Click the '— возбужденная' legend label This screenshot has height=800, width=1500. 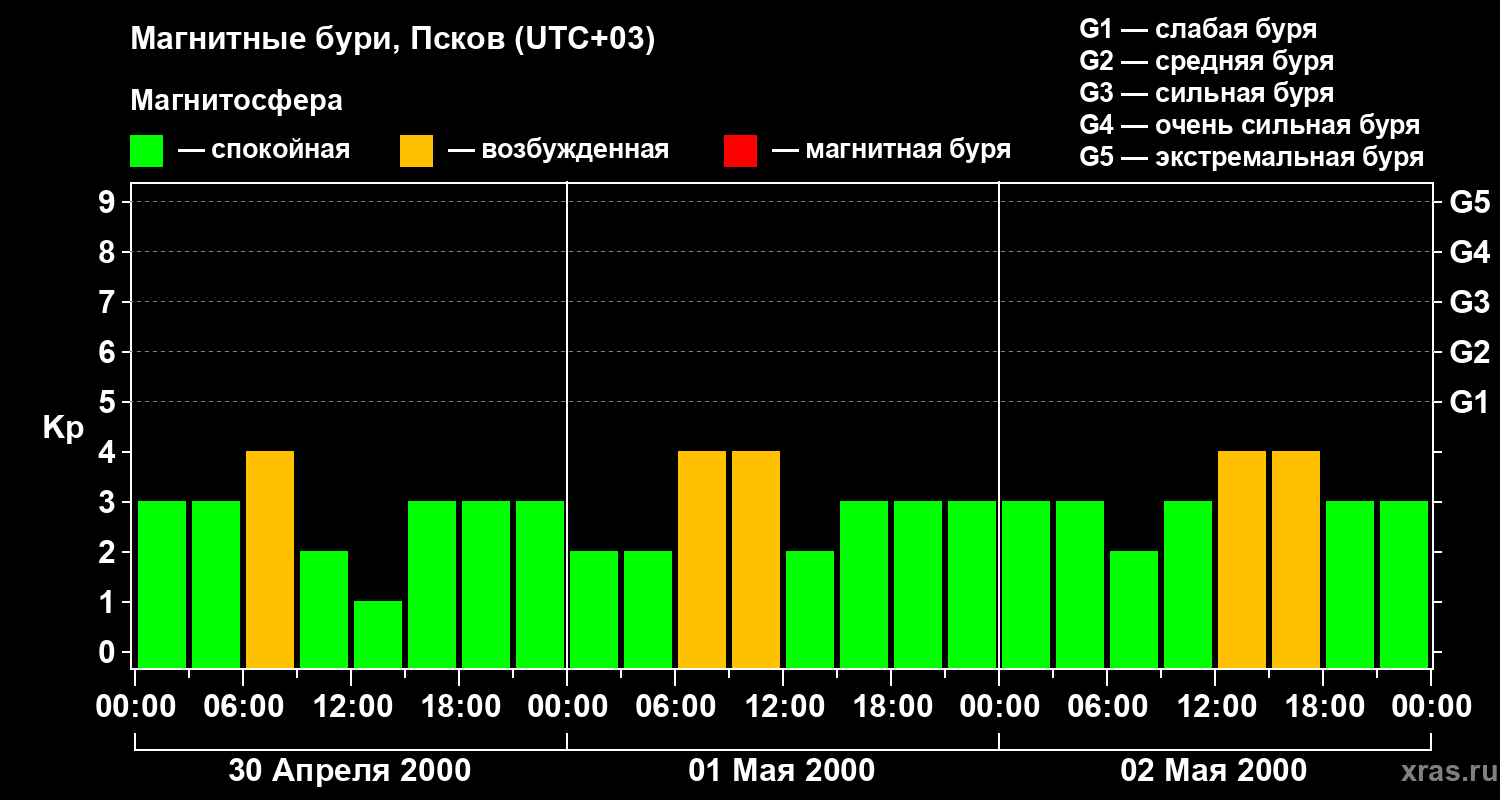coord(558,150)
